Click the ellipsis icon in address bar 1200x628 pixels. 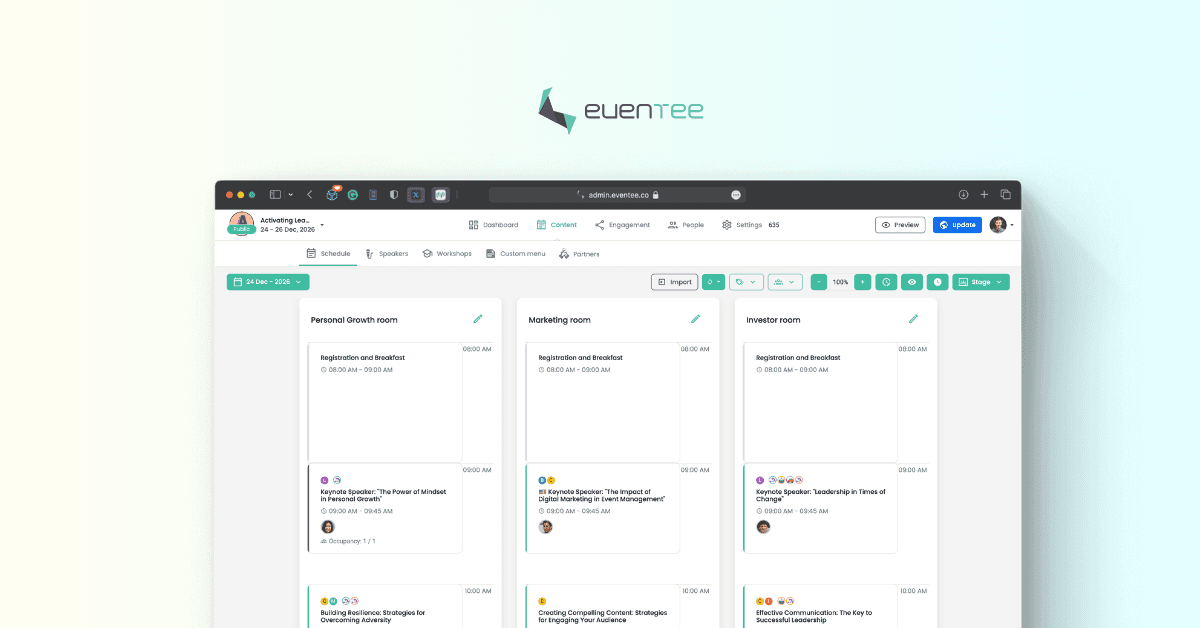coord(736,195)
